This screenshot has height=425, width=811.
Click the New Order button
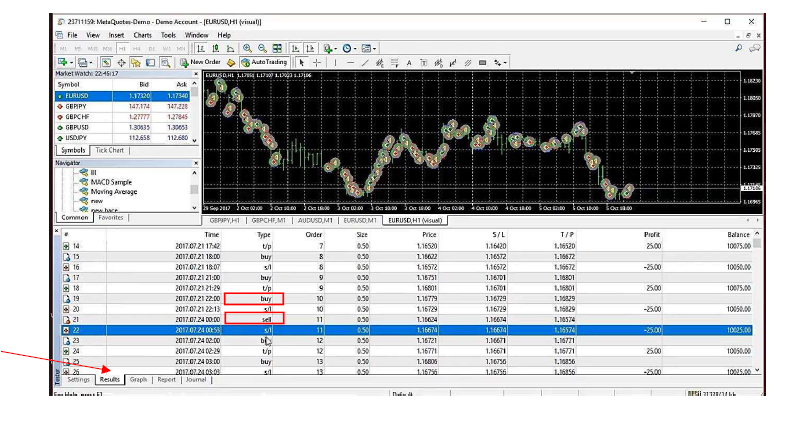click(x=200, y=63)
